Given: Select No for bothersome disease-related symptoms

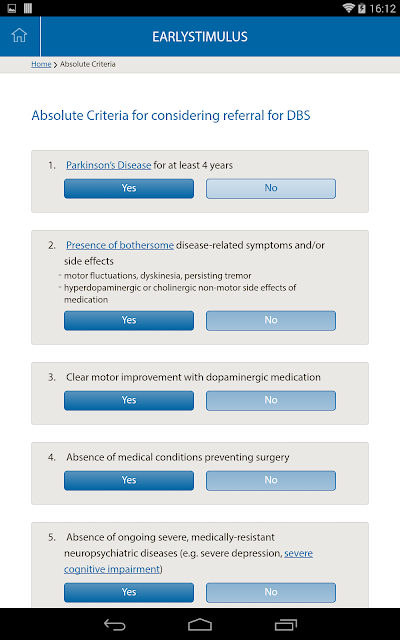Looking at the screenshot, I should click(271, 320).
